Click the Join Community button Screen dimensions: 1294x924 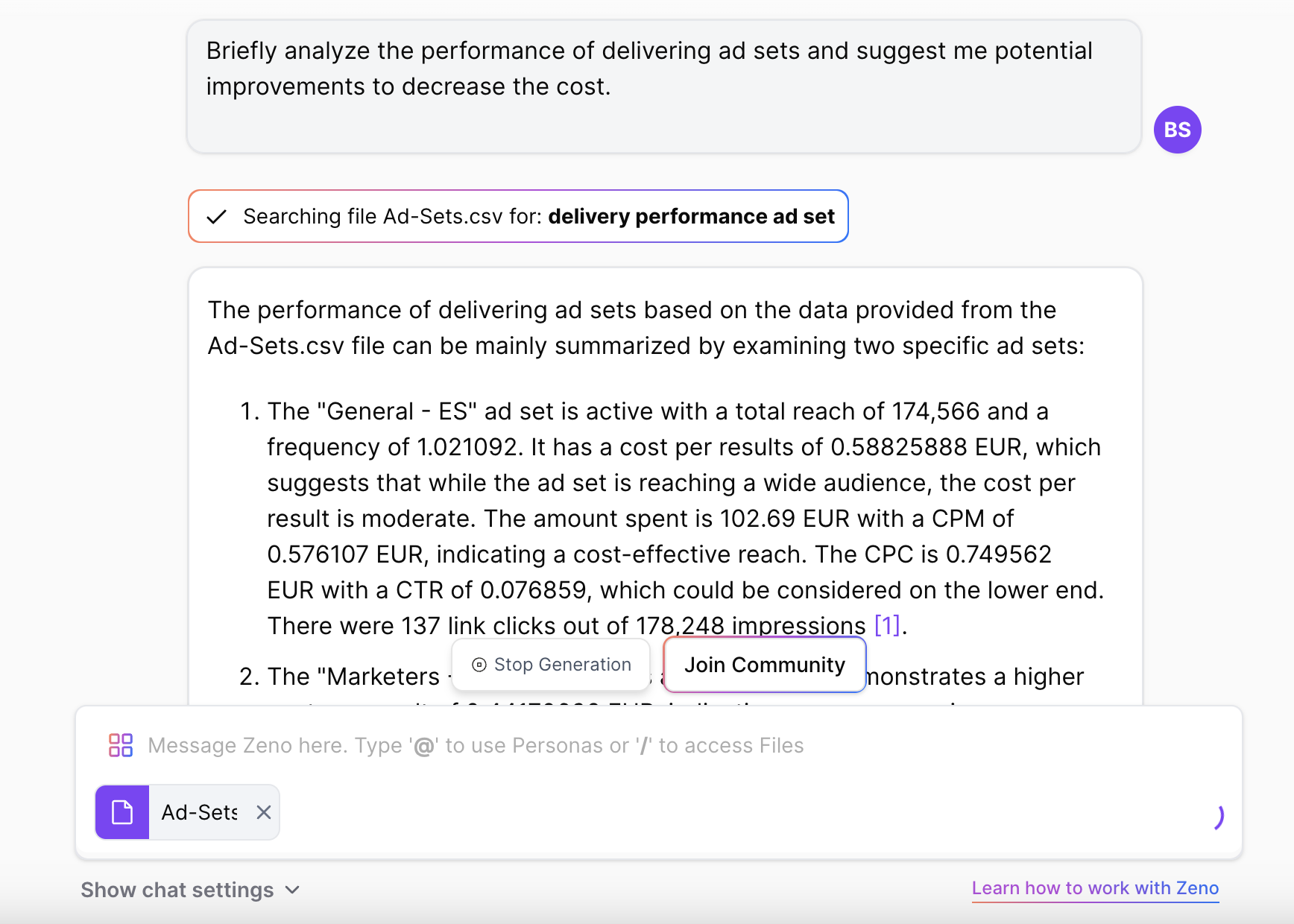click(764, 665)
